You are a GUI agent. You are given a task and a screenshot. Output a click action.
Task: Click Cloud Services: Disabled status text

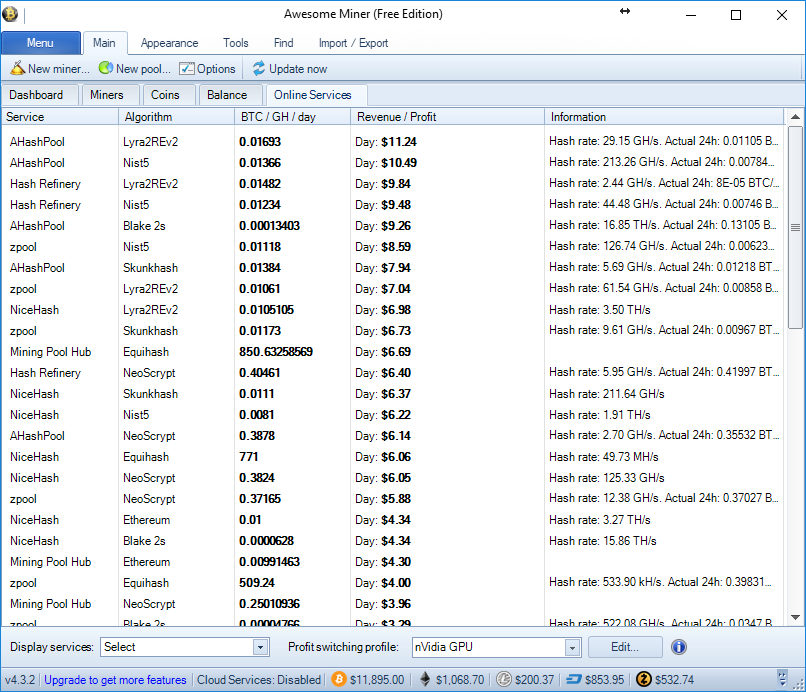point(259,680)
